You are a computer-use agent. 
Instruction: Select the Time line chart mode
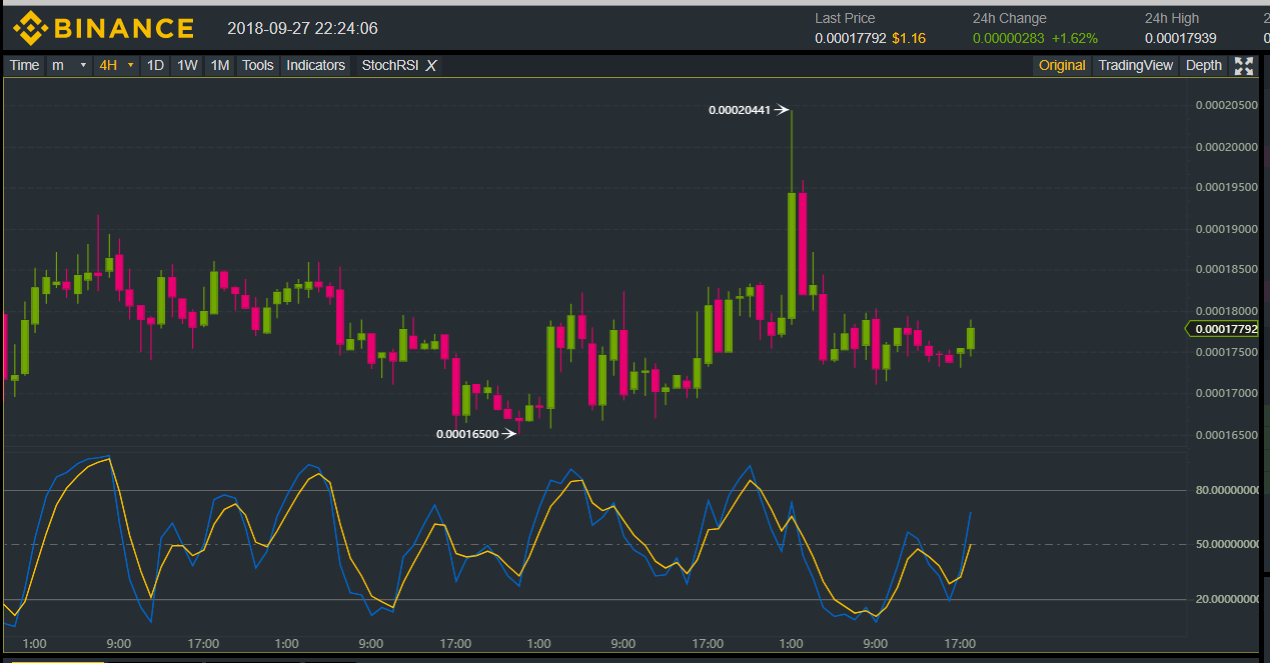point(24,66)
